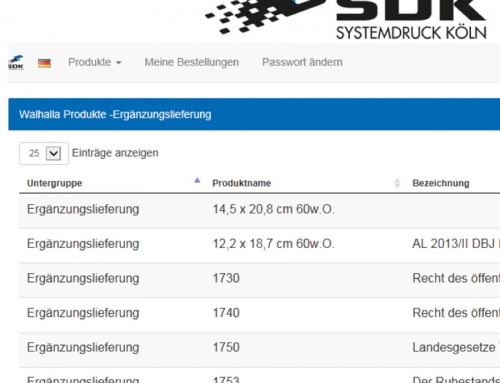
Task: Sort by Untergruppe column header
Action: pyautogui.click(x=55, y=183)
